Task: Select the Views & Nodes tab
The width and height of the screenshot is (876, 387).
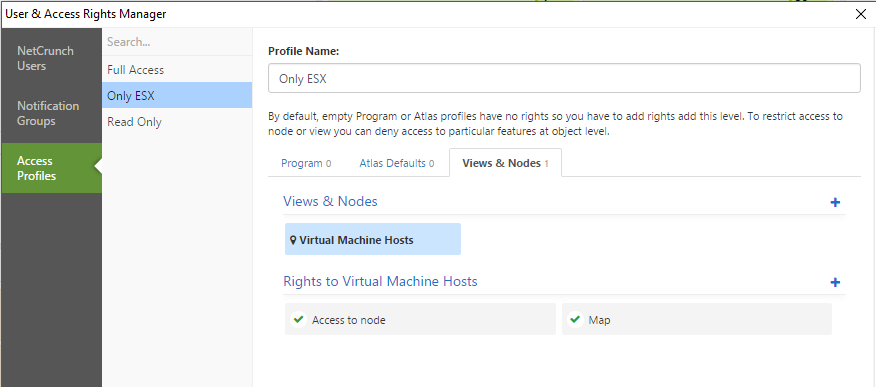Action: point(506,163)
